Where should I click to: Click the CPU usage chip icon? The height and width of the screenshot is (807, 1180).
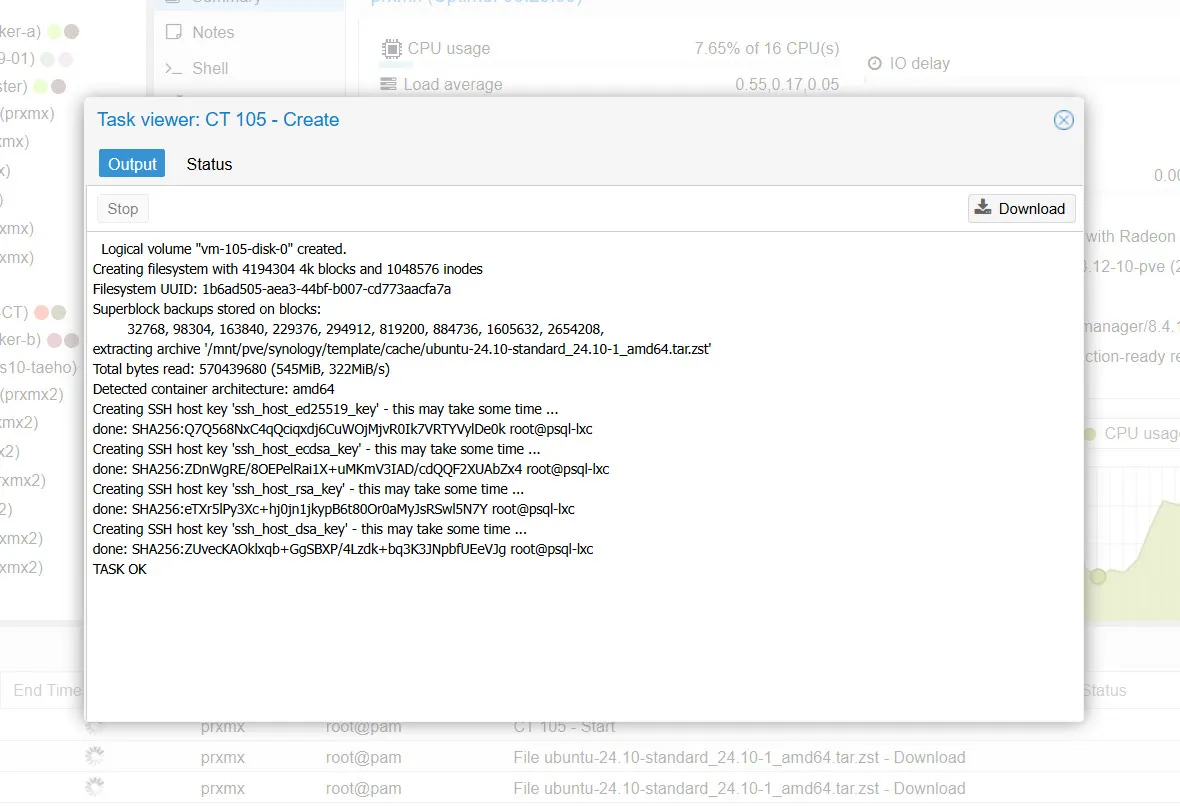389,49
